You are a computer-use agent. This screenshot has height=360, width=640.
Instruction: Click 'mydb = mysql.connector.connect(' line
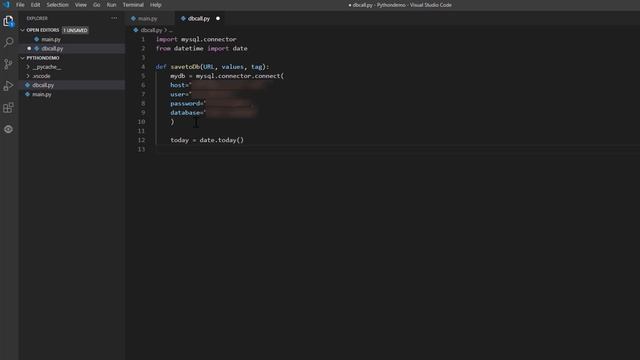pyautogui.click(x=227, y=76)
